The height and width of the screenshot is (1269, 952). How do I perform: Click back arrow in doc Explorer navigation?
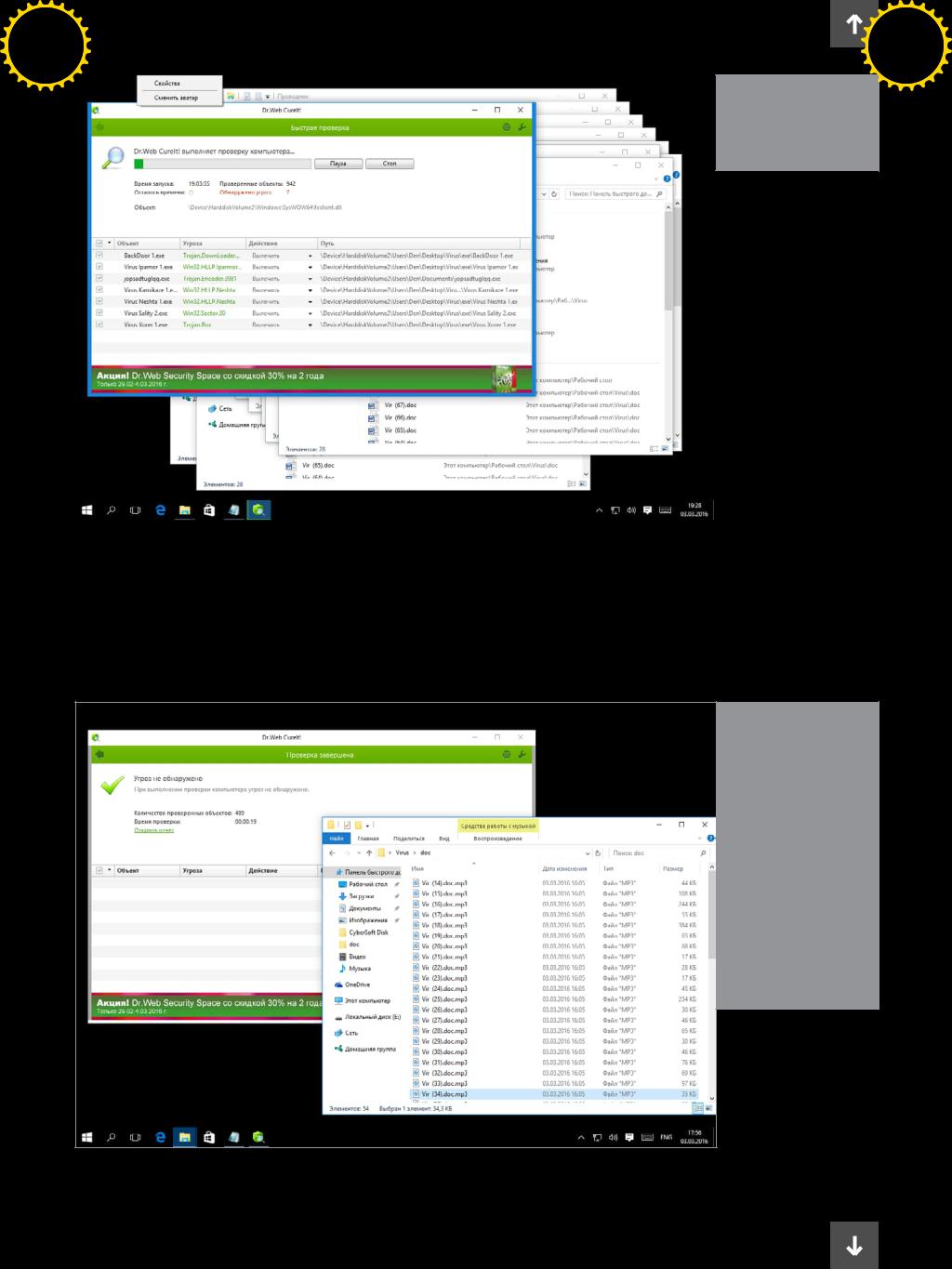(333, 853)
